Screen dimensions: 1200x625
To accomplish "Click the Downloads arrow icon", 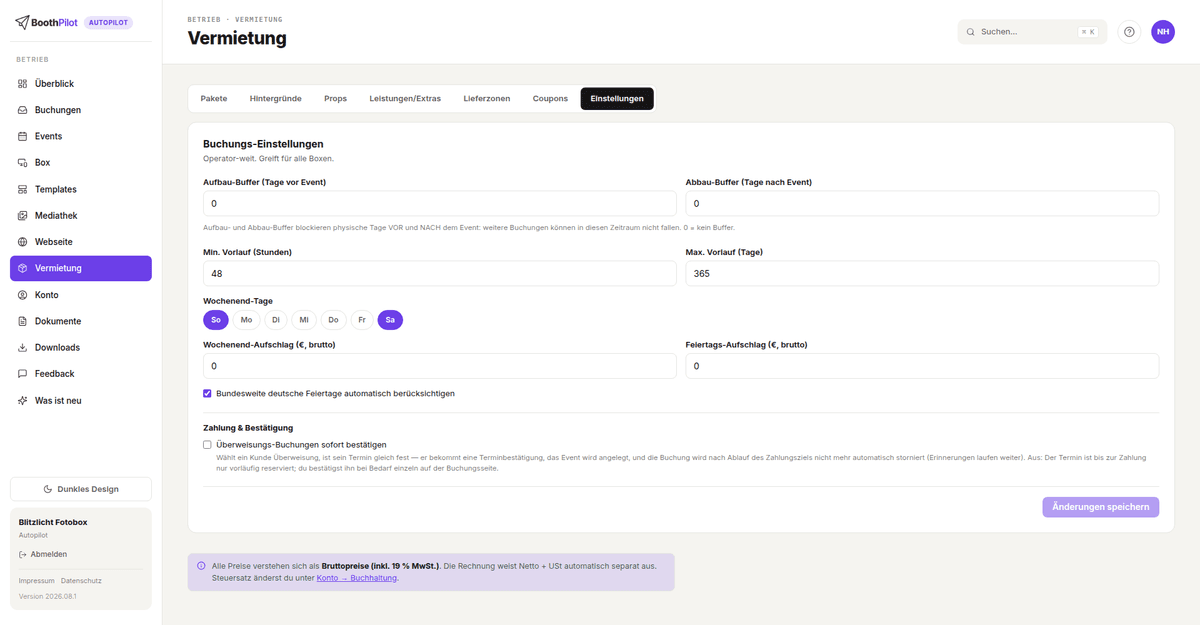I will coord(23,347).
